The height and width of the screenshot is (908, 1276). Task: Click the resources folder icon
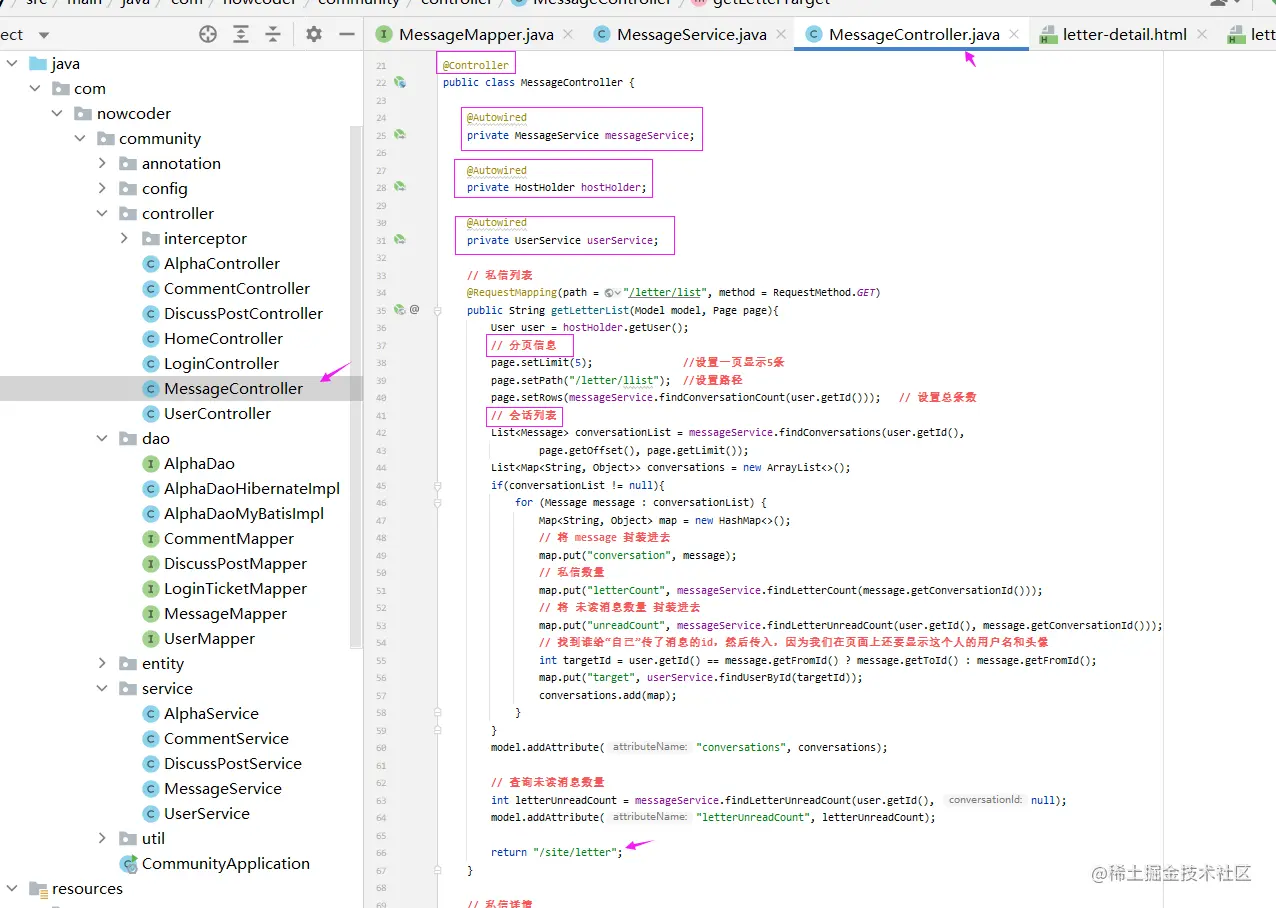click(38, 889)
